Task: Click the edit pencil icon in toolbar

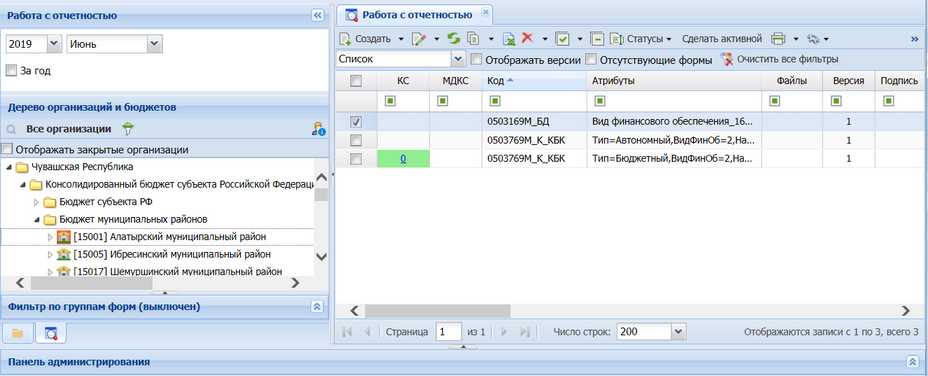Action: [419, 39]
